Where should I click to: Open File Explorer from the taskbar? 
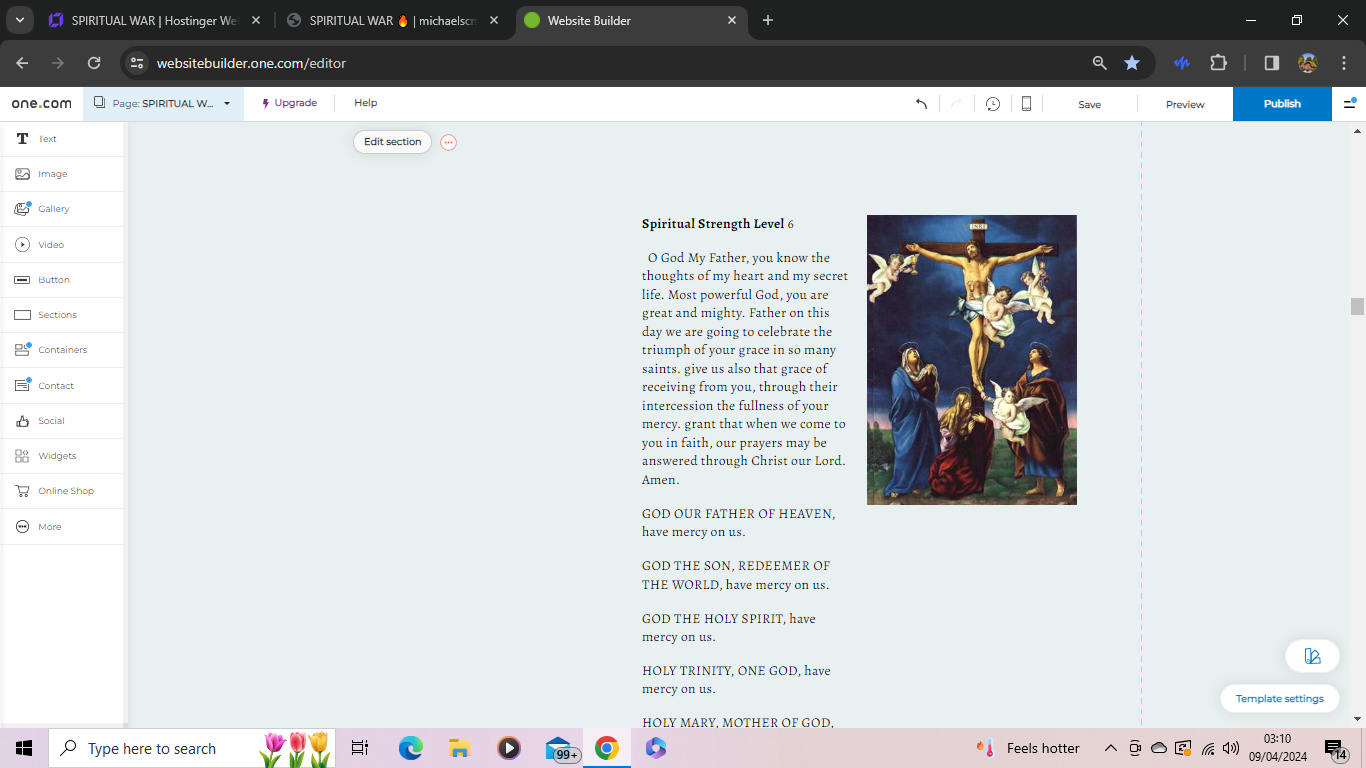click(x=460, y=748)
